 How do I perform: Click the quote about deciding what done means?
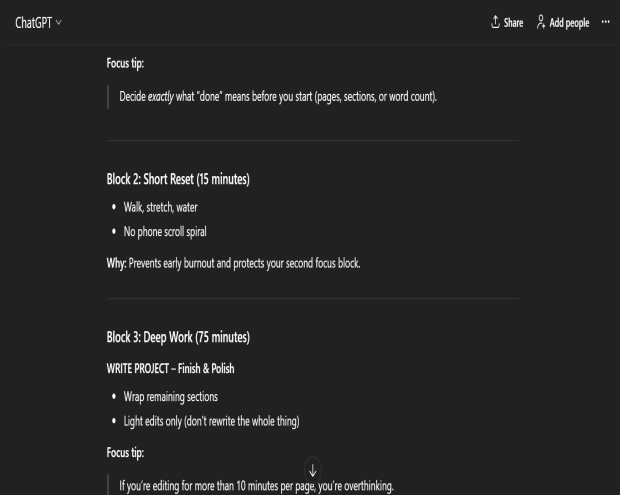click(278, 97)
